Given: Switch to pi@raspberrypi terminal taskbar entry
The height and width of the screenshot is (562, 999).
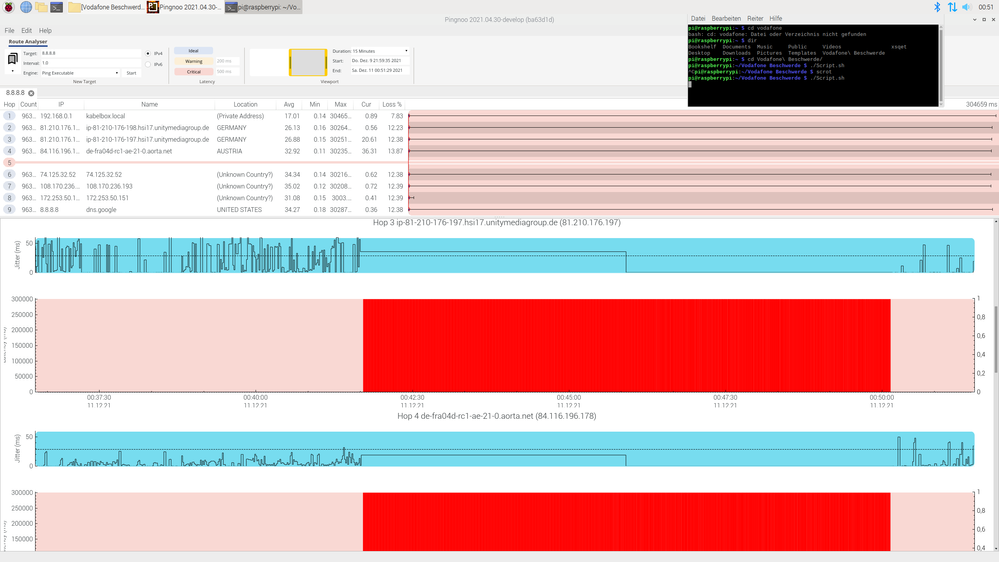Looking at the screenshot, I should (x=263, y=7).
